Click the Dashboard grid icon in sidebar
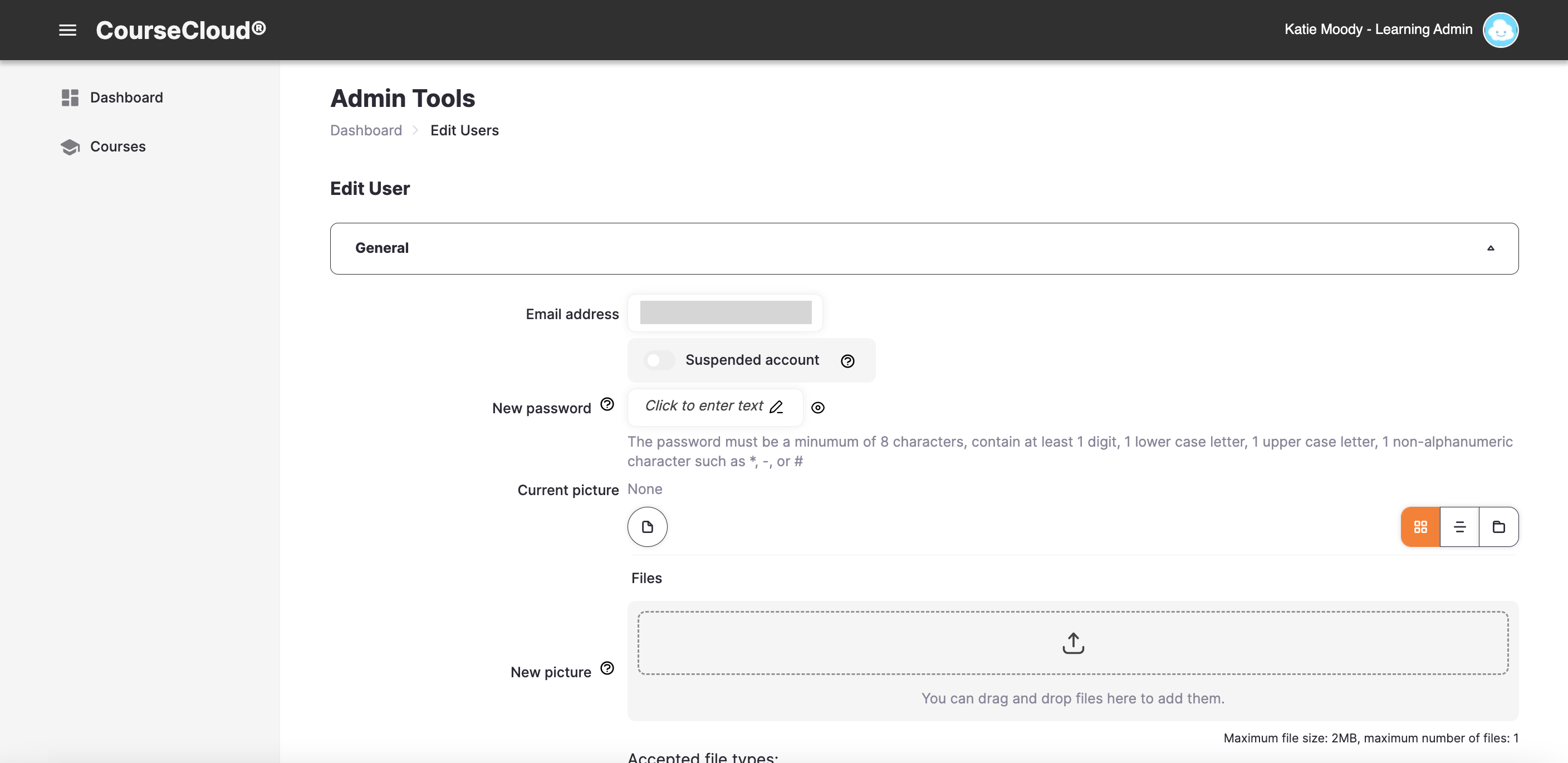The height and width of the screenshot is (763, 1568). (x=70, y=97)
